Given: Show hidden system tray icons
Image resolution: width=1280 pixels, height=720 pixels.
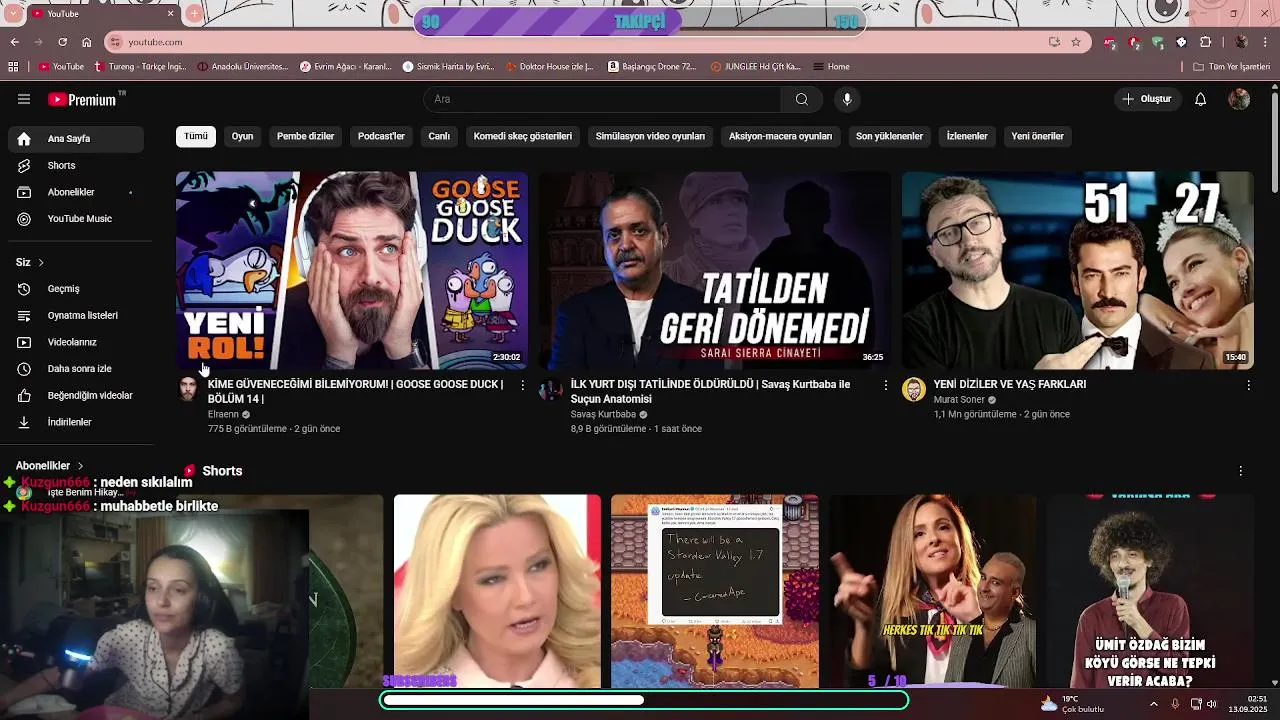Looking at the screenshot, I should tap(1153, 704).
